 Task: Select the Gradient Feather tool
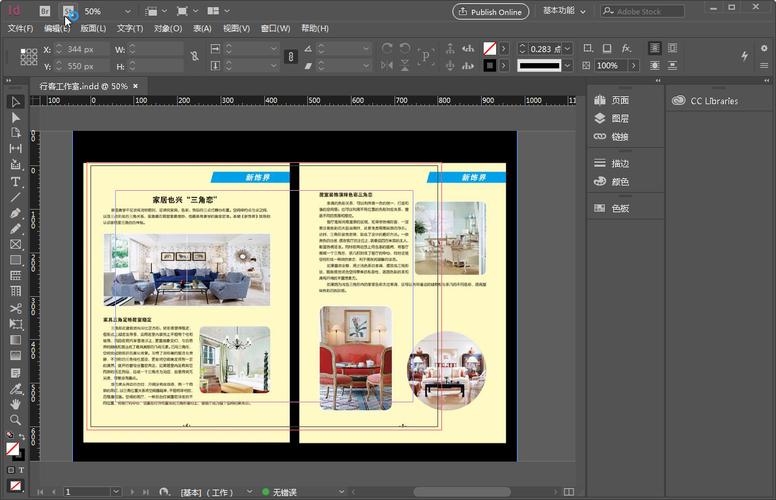click(15, 355)
